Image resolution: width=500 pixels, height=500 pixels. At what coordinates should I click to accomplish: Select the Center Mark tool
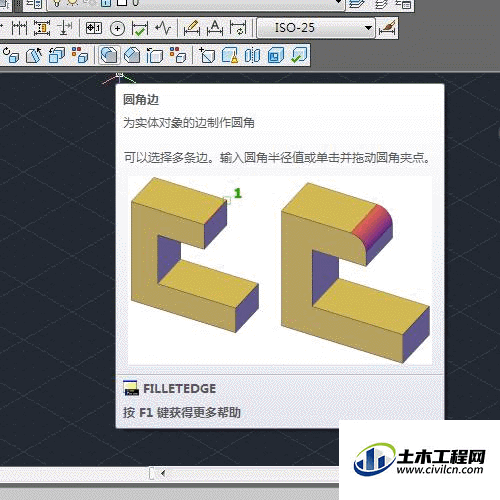[117, 28]
